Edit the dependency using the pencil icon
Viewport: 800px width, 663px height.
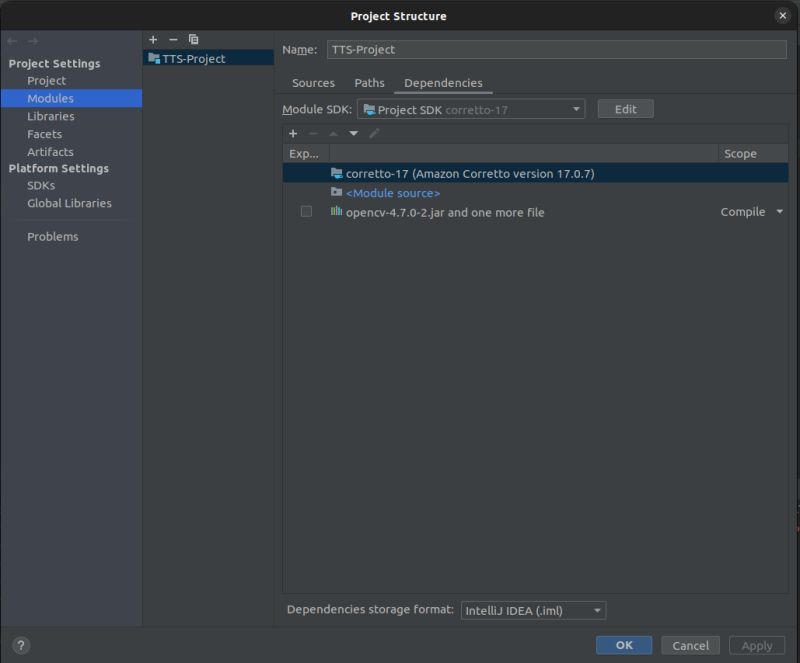374,133
